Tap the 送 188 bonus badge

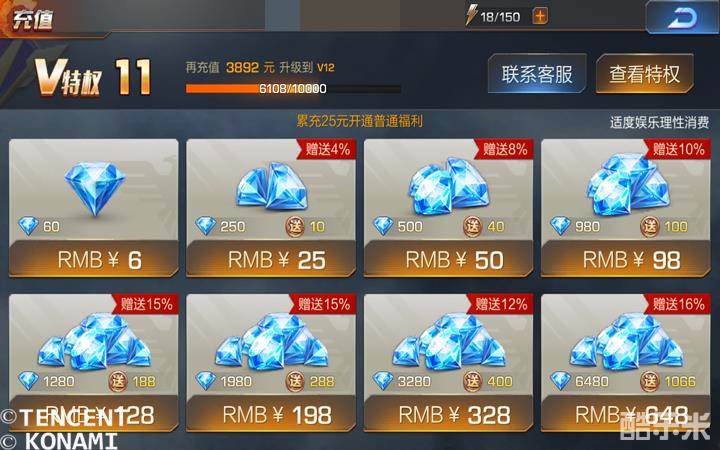click(x=118, y=382)
